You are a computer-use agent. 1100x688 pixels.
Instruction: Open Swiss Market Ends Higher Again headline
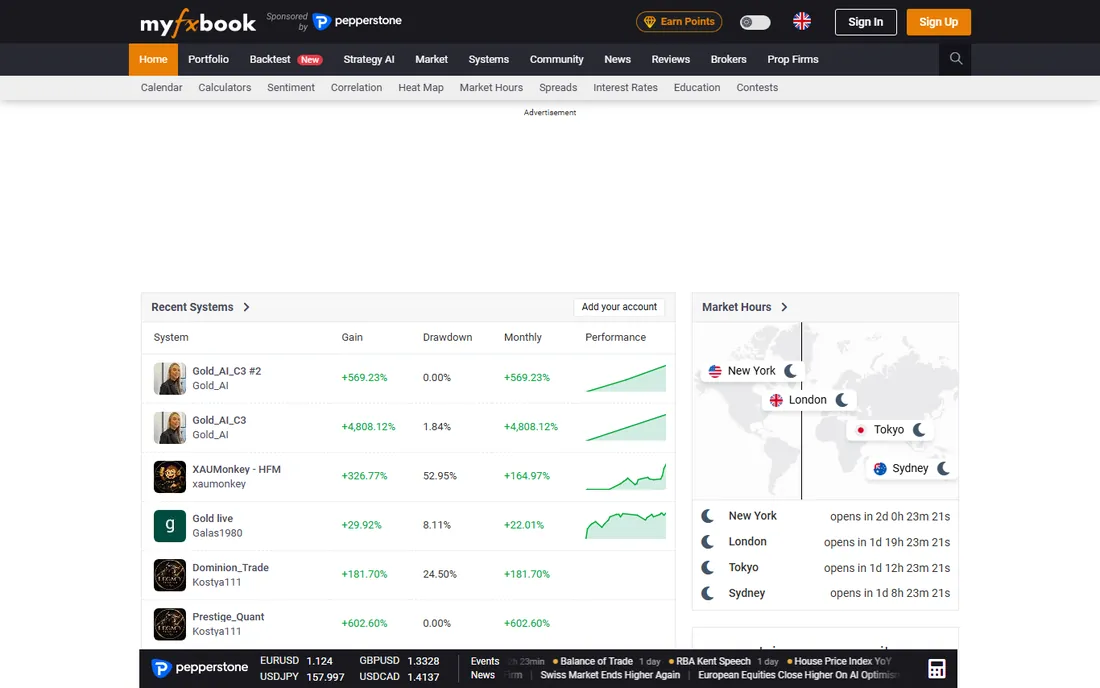610,675
